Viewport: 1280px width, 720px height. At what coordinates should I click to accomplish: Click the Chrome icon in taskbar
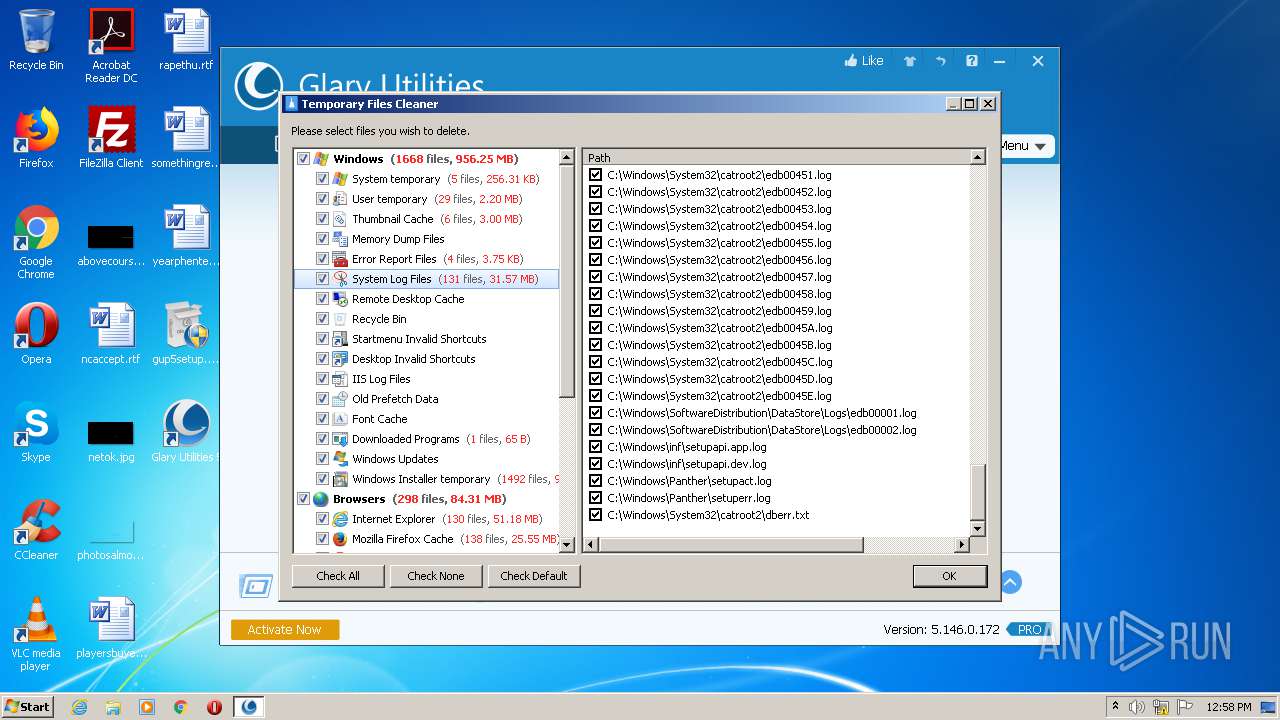click(180, 707)
